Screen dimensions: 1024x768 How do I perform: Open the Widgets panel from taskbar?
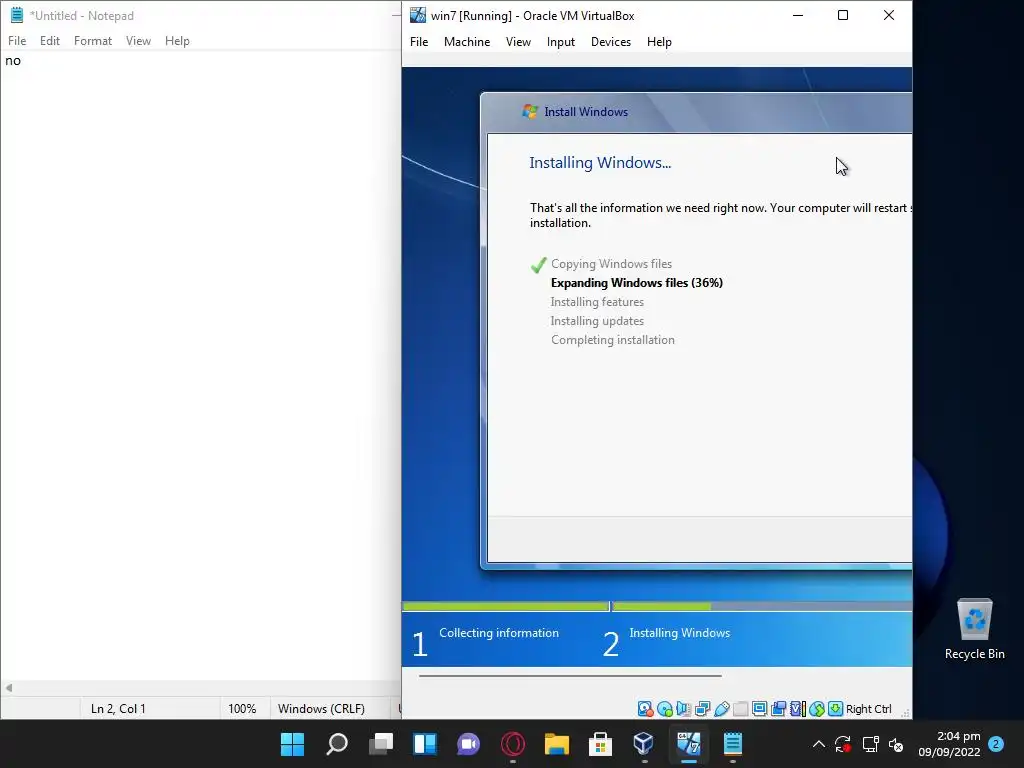click(x=425, y=744)
